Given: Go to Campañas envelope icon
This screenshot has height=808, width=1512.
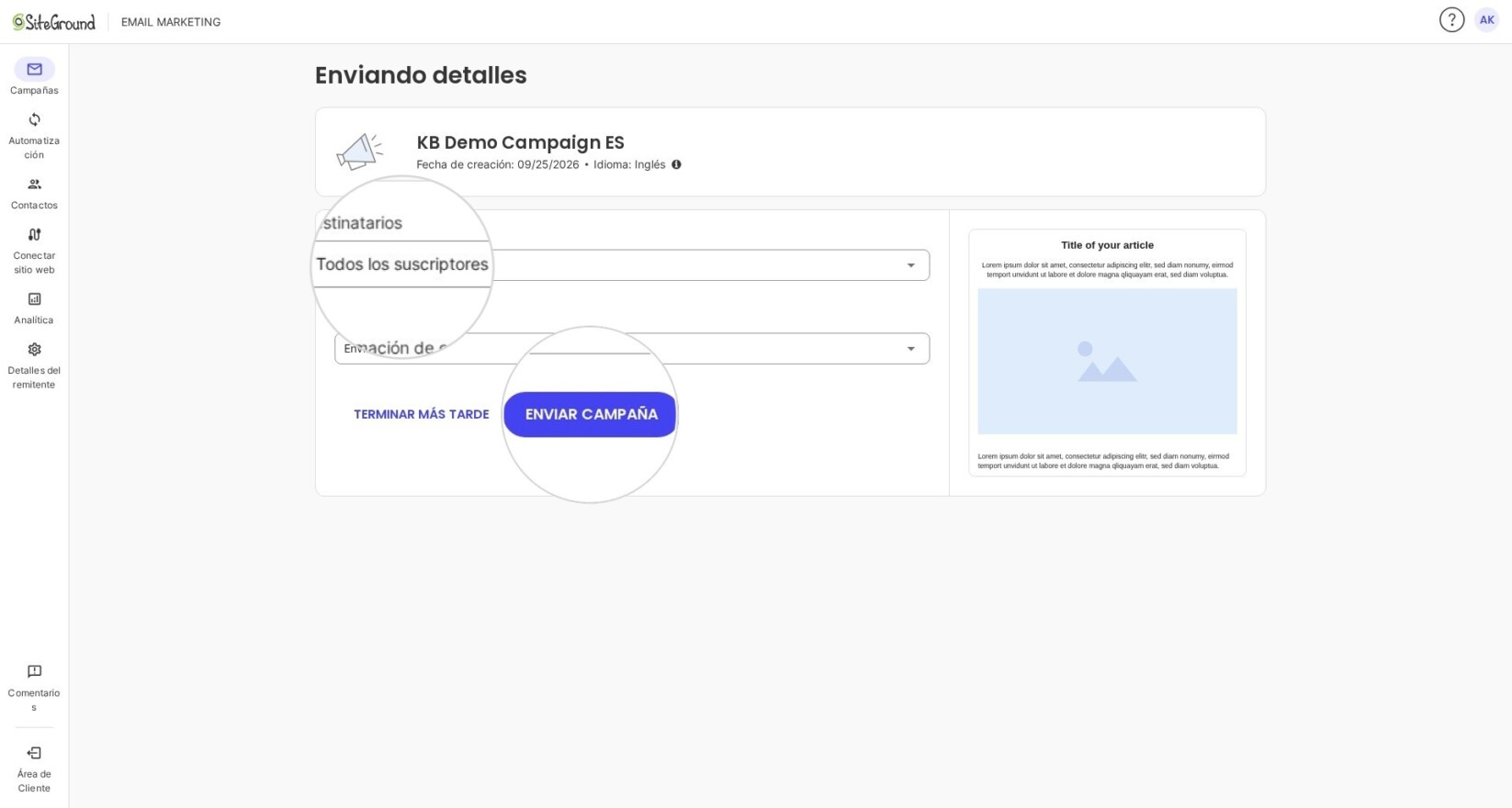Looking at the screenshot, I should (34, 69).
